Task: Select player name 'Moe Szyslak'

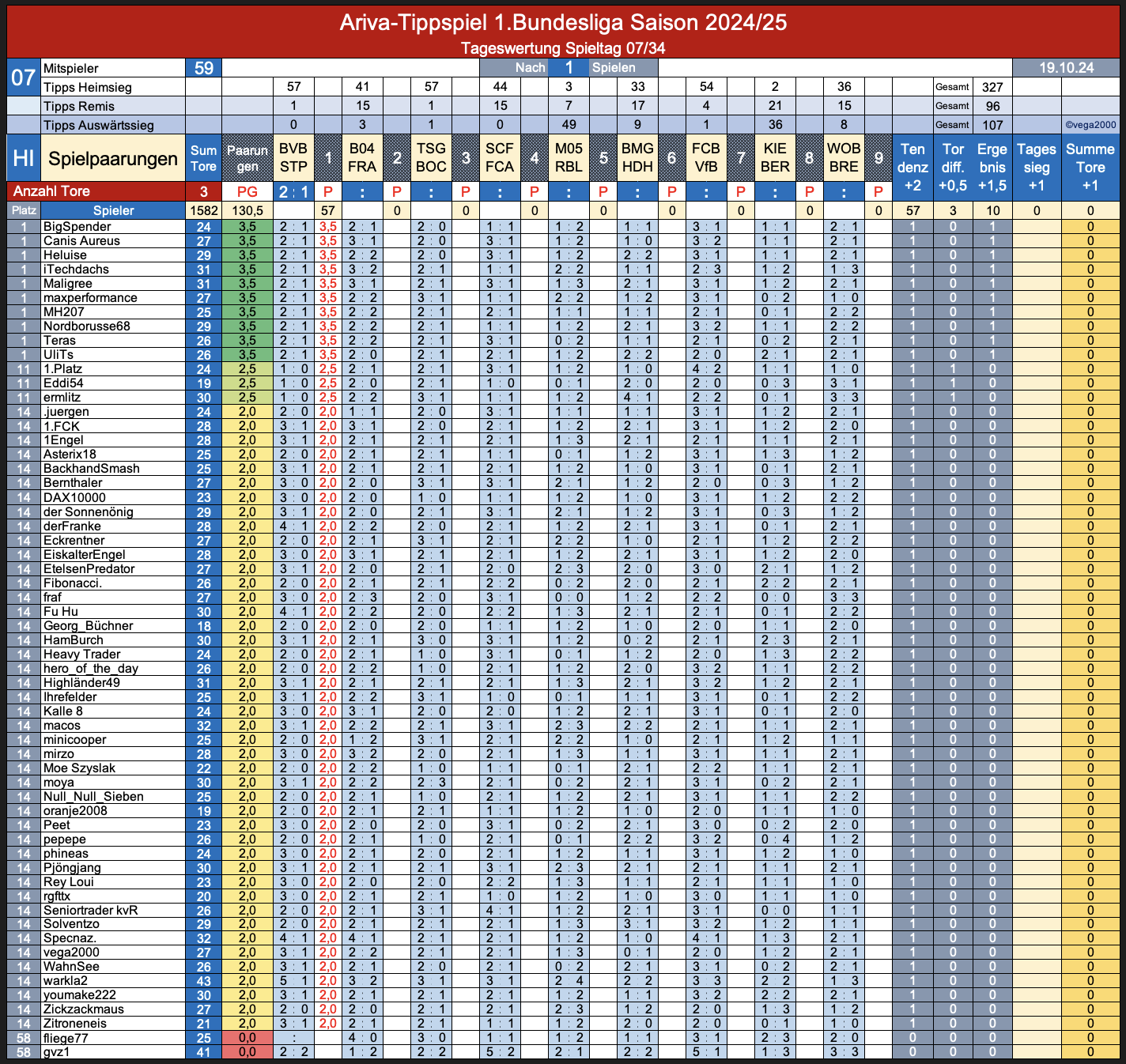Action: [x=79, y=768]
